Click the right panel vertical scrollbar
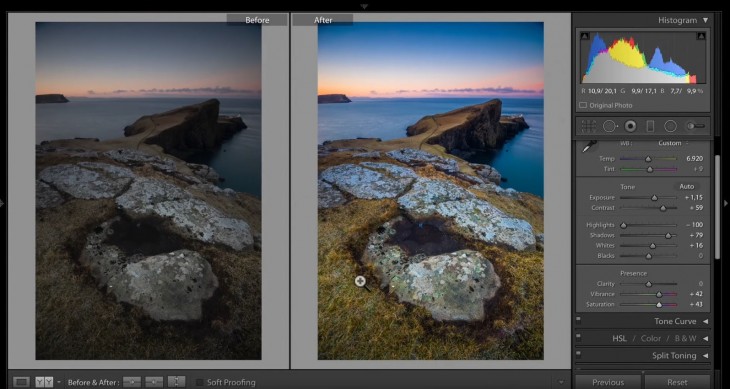This screenshot has width=730, height=389. [x=717, y=207]
